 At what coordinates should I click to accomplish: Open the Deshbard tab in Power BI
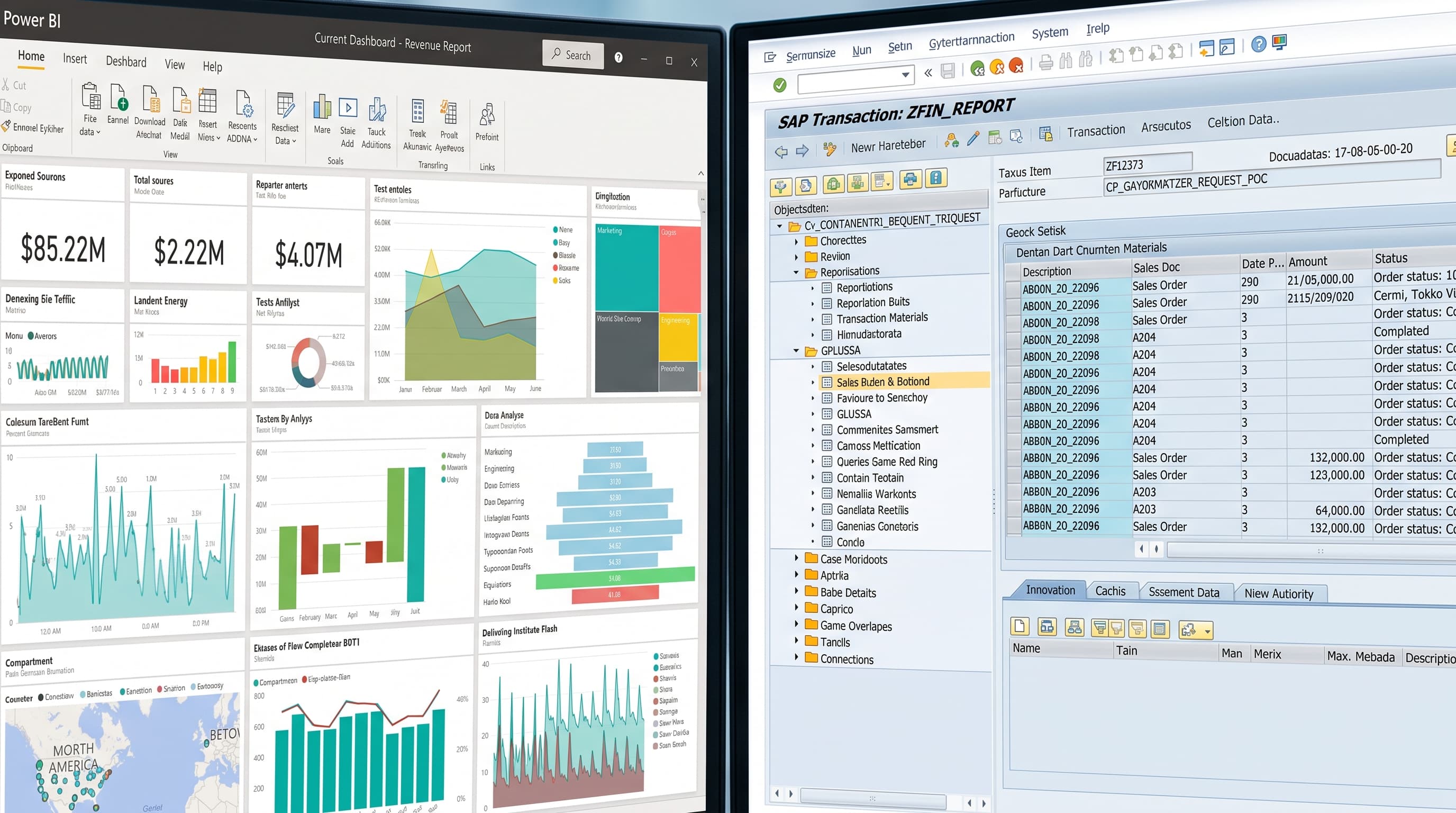click(126, 61)
